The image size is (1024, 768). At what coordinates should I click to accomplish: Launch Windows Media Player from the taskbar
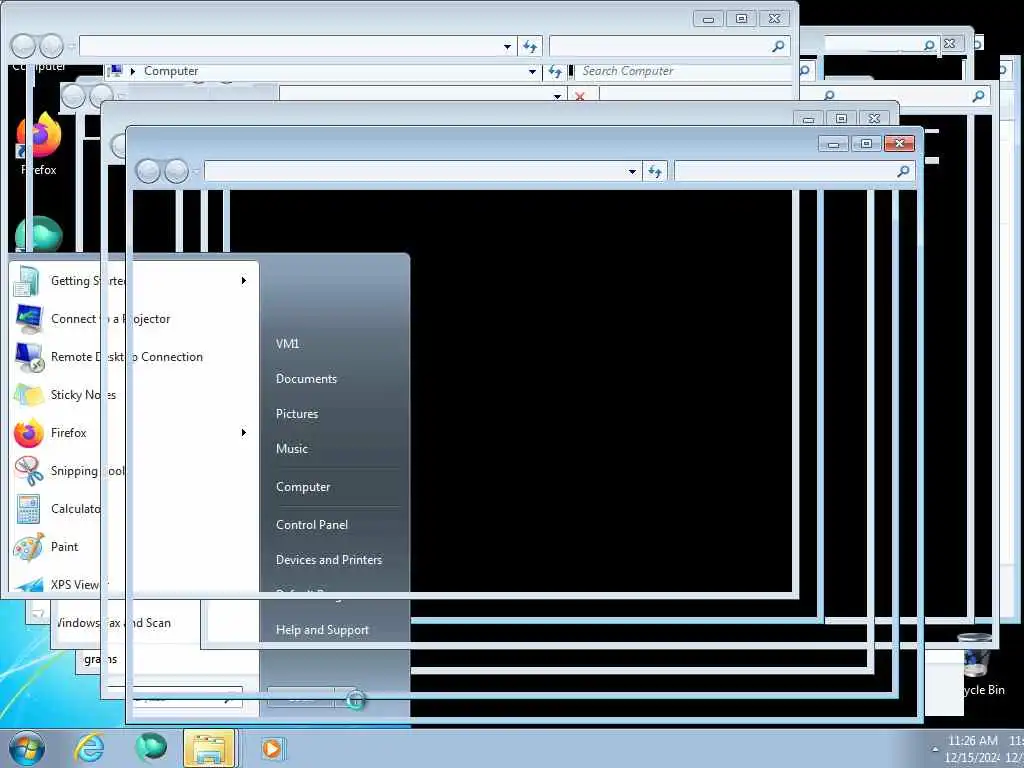pos(272,748)
